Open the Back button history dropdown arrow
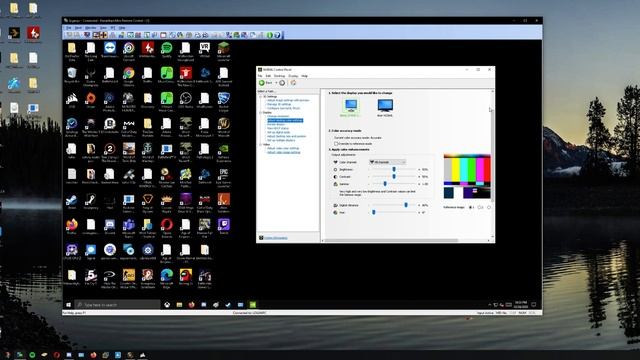640x360 pixels. (276, 83)
